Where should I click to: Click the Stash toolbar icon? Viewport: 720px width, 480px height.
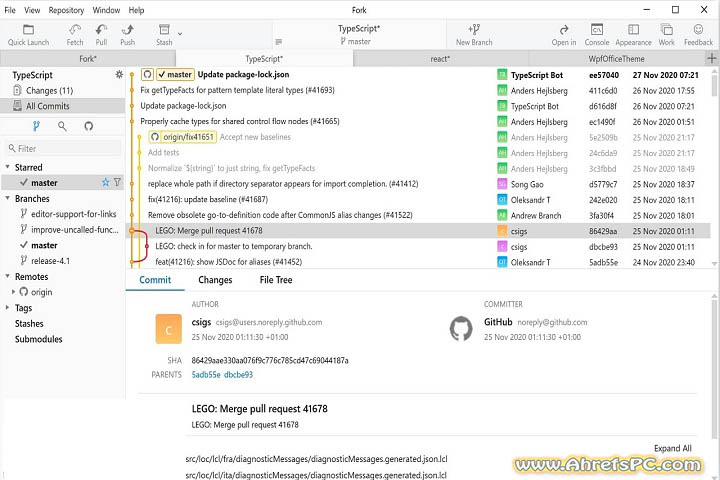(x=164, y=35)
